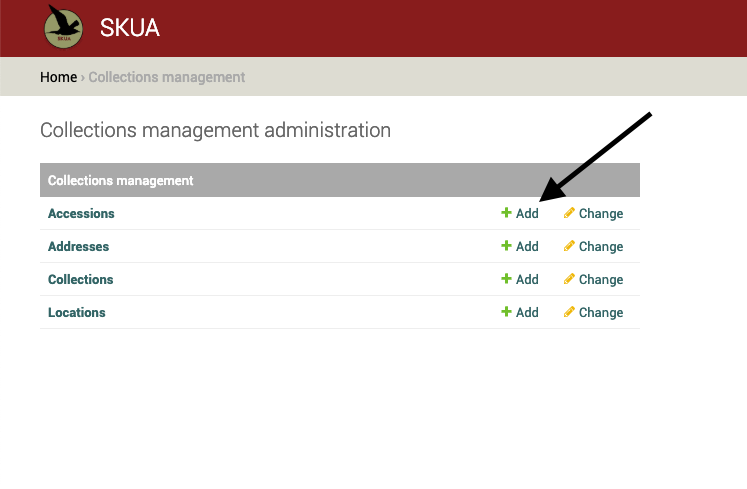Go to Home in the breadcrumb
The width and height of the screenshot is (747, 489).
point(58,77)
